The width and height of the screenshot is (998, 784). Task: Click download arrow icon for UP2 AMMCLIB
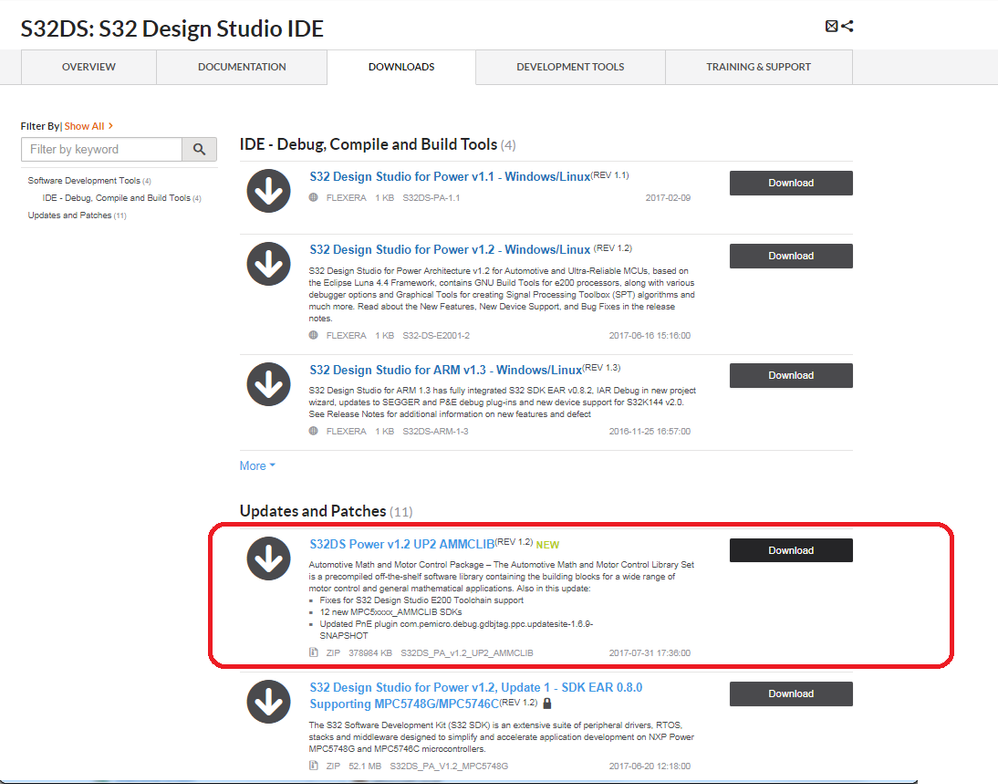[269, 558]
